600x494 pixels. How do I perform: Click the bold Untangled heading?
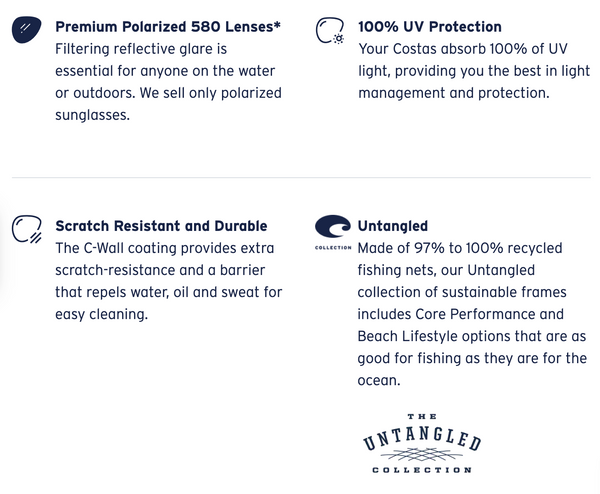point(392,226)
